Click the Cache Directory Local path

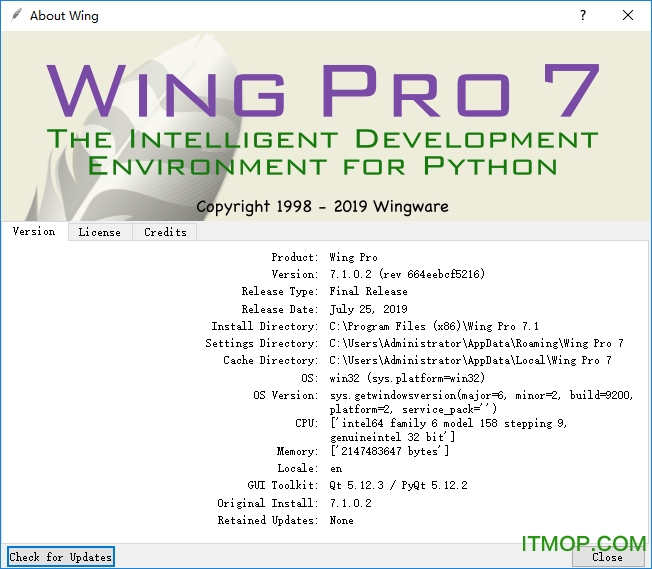470,360
